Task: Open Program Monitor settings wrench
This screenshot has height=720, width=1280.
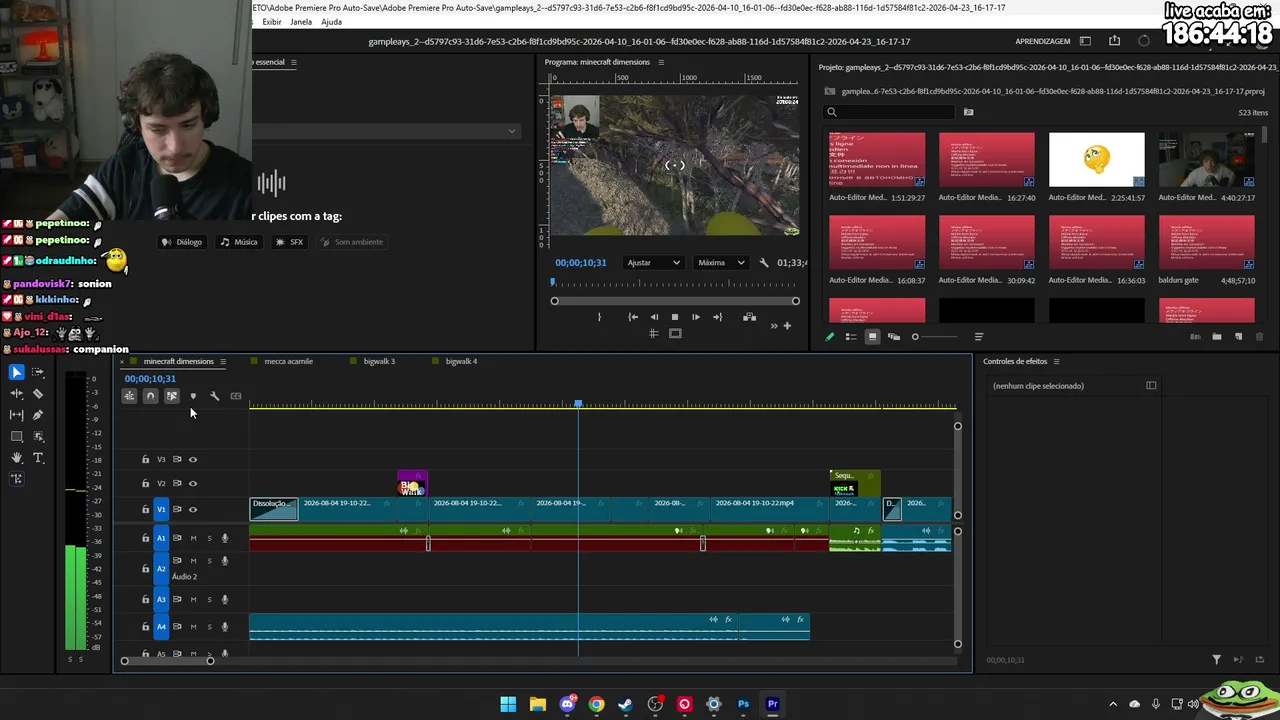Action: click(x=764, y=263)
